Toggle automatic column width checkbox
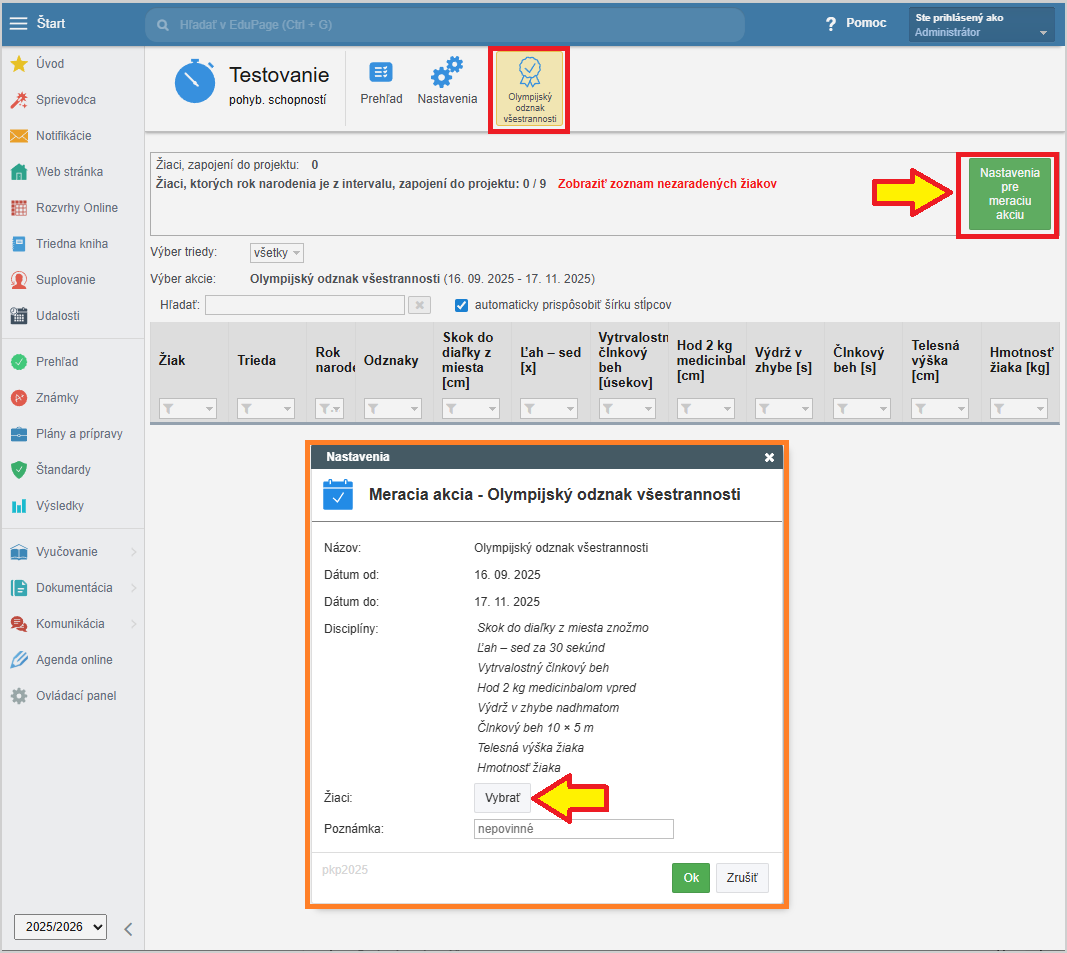This screenshot has height=953, width=1067. pos(462,305)
